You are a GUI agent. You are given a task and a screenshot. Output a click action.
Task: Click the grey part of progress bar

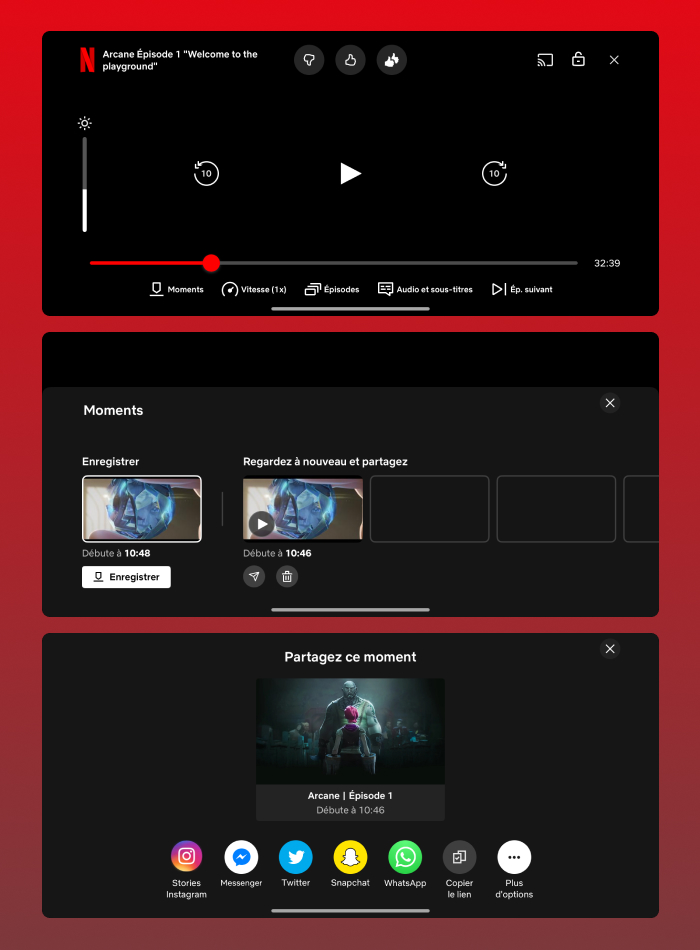pos(398,263)
